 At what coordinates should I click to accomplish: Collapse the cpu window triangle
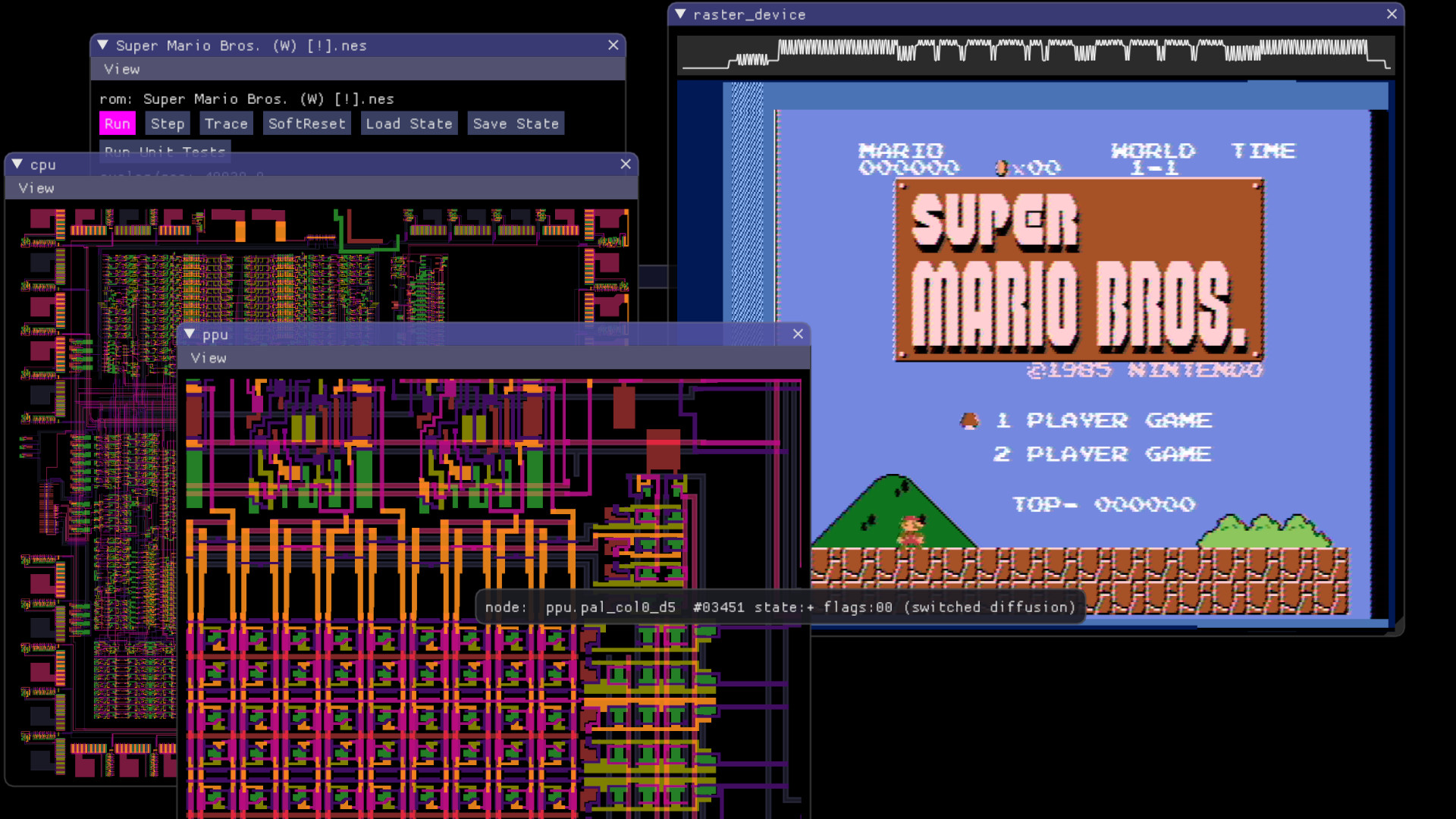click(17, 165)
